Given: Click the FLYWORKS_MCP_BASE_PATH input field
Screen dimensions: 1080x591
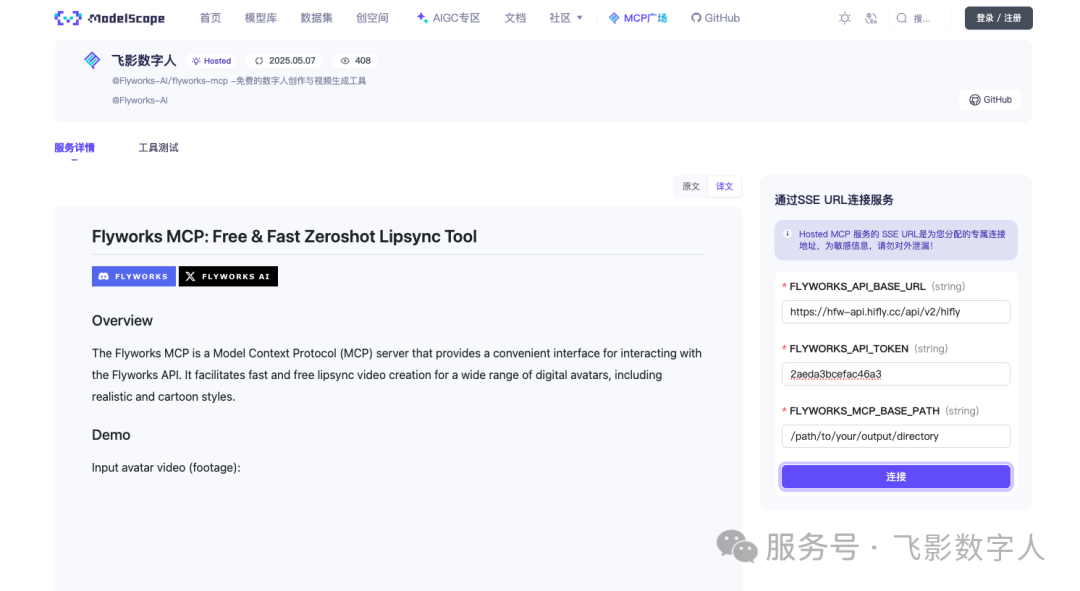Looking at the screenshot, I should (x=895, y=436).
